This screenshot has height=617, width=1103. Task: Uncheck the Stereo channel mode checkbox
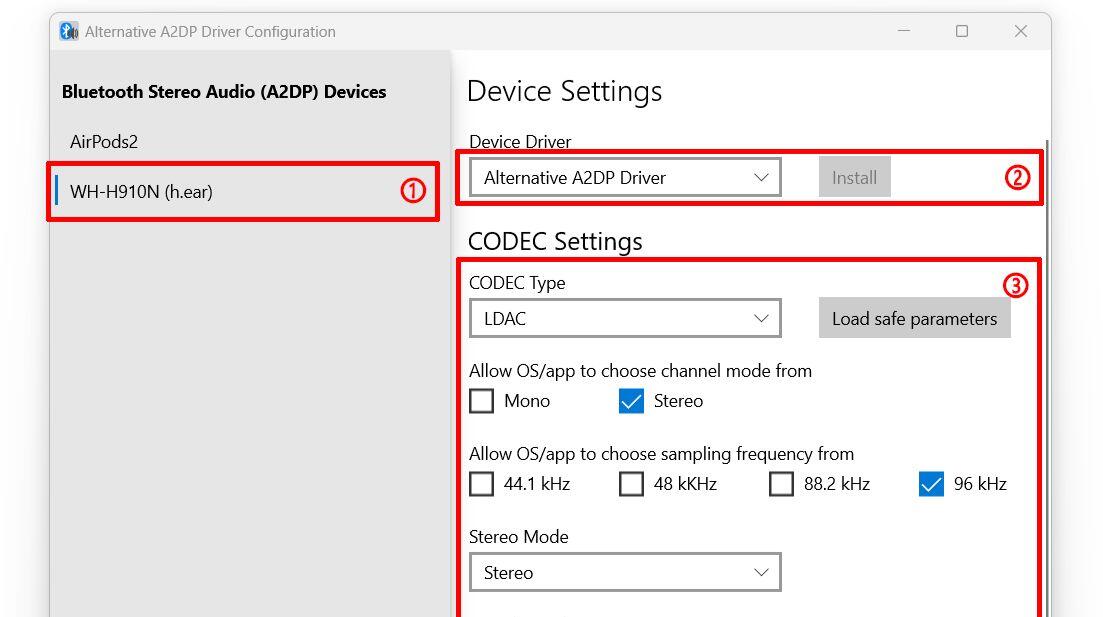[x=631, y=401]
